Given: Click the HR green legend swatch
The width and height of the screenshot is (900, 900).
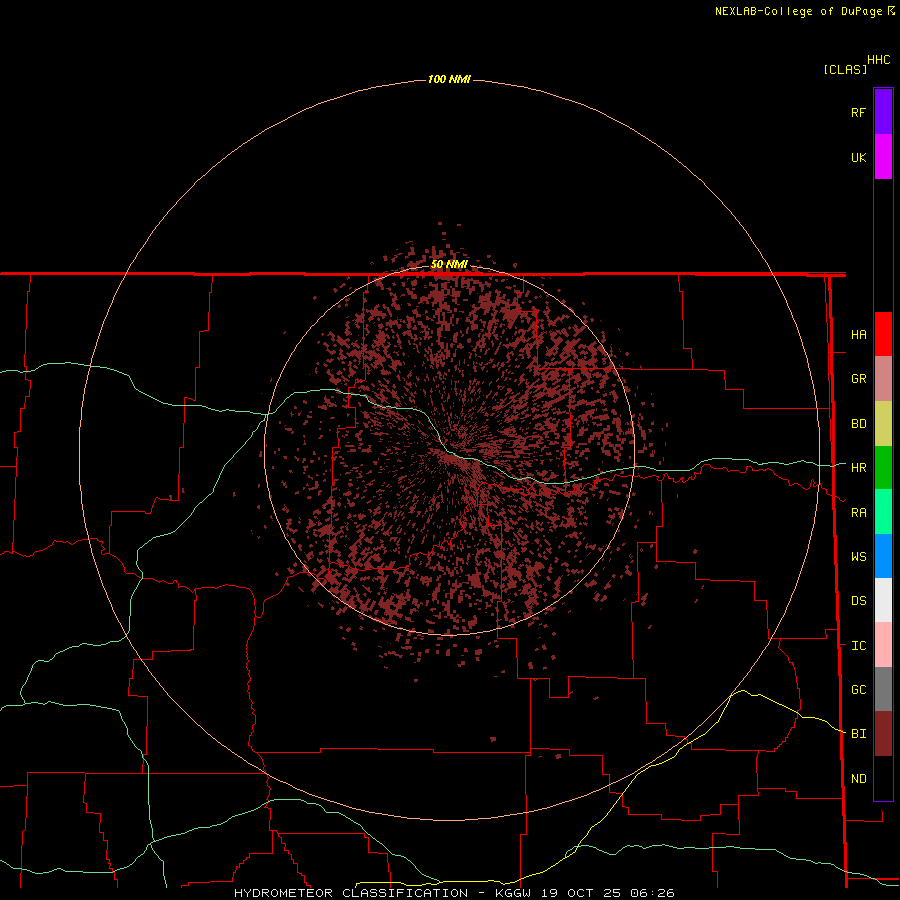Looking at the screenshot, I should [x=883, y=468].
